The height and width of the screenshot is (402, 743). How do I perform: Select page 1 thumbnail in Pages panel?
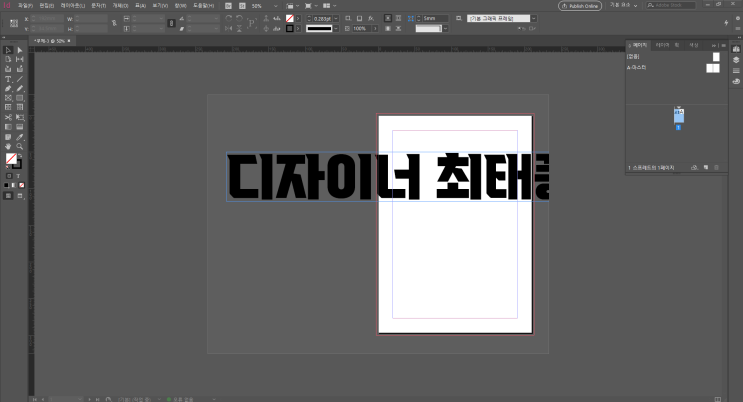point(679,116)
